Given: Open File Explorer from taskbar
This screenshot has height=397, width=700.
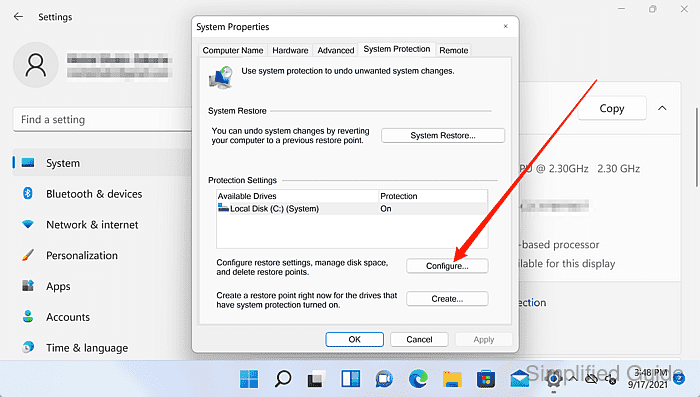Looking at the screenshot, I should tap(452, 379).
